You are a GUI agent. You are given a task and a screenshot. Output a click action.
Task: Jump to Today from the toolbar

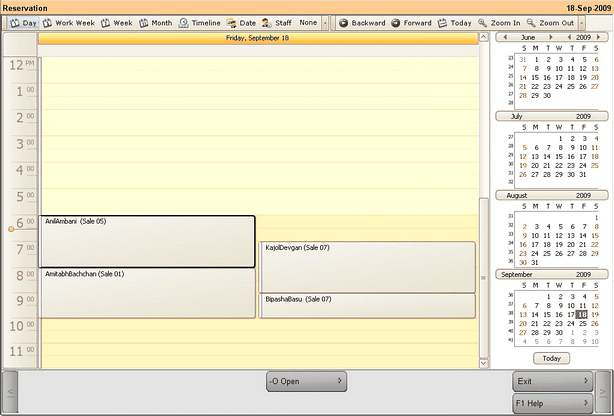click(454, 22)
